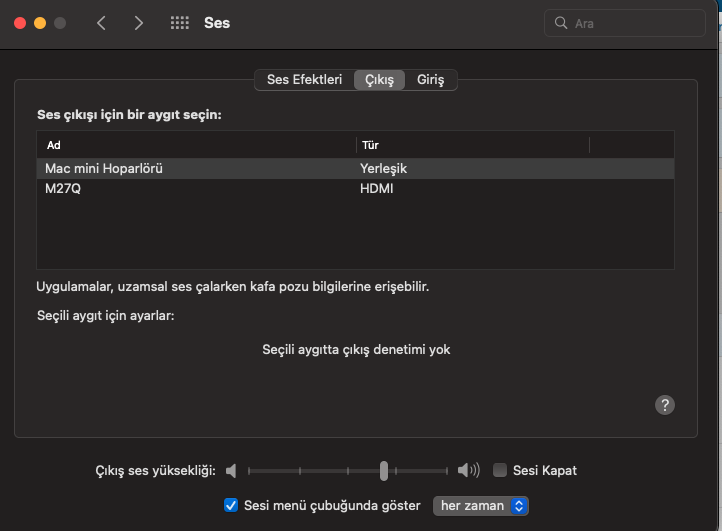Image resolution: width=722 pixels, height=531 pixels.
Task: Switch to the Ses Efektleri tab
Action: pyautogui.click(x=304, y=80)
